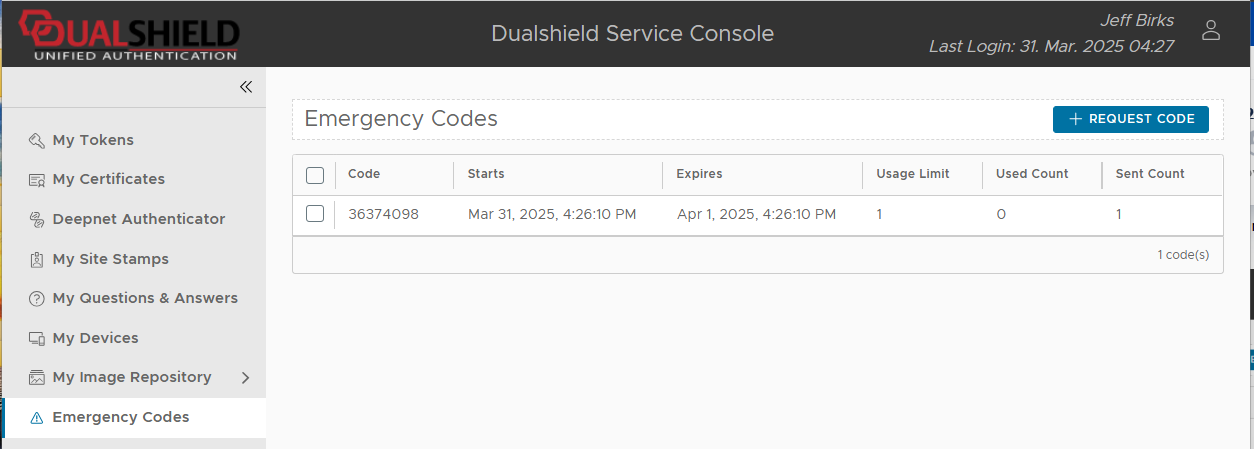1254x449 pixels.
Task: Click the My Devices sidebar icon
Action: coord(37,338)
